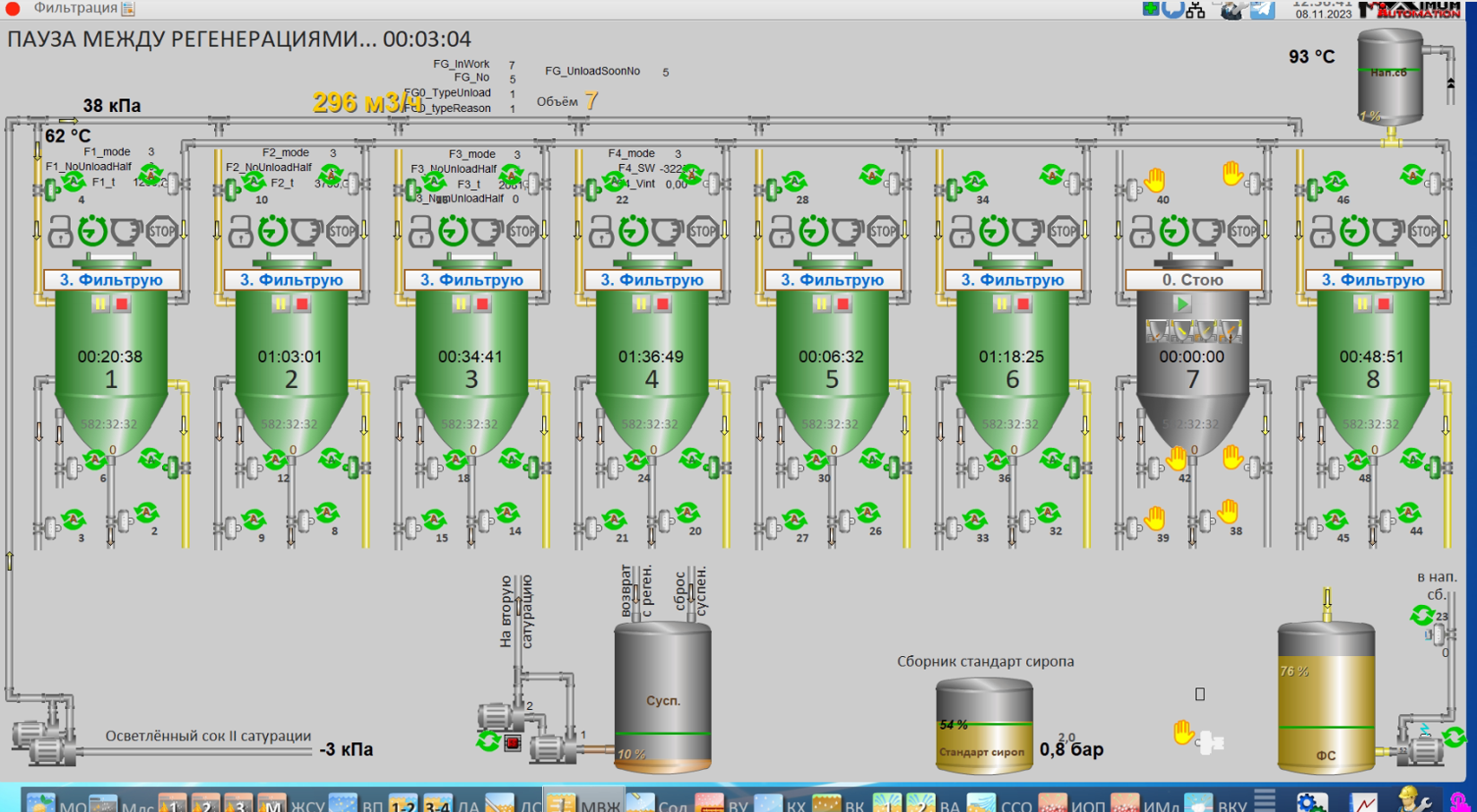Click the green plus icon in top bar
The width and height of the screenshot is (1477, 812).
click(x=1151, y=8)
